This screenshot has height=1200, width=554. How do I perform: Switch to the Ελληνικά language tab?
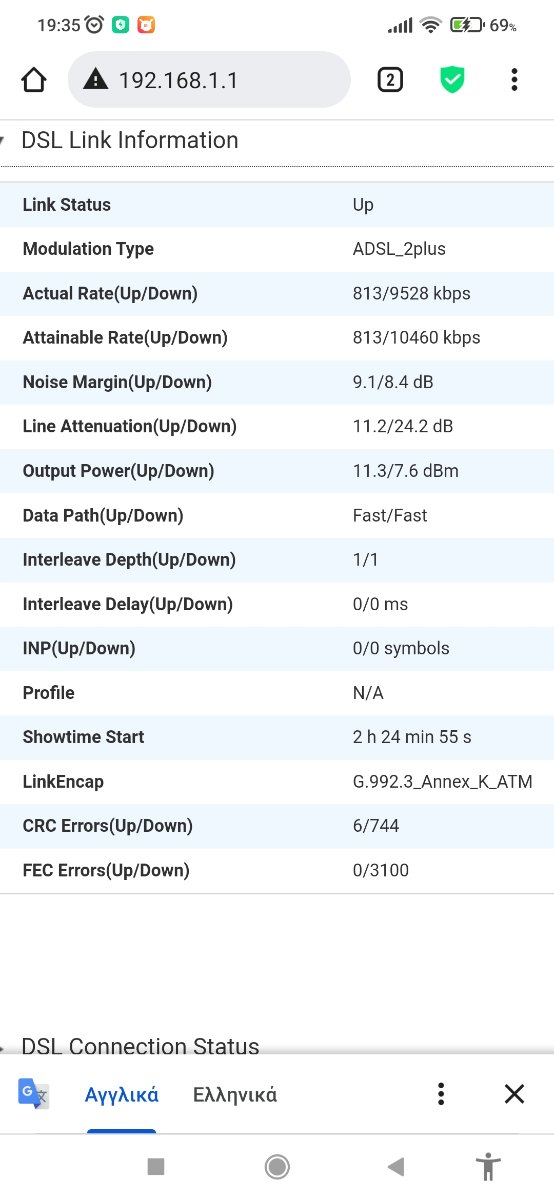point(235,1094)
